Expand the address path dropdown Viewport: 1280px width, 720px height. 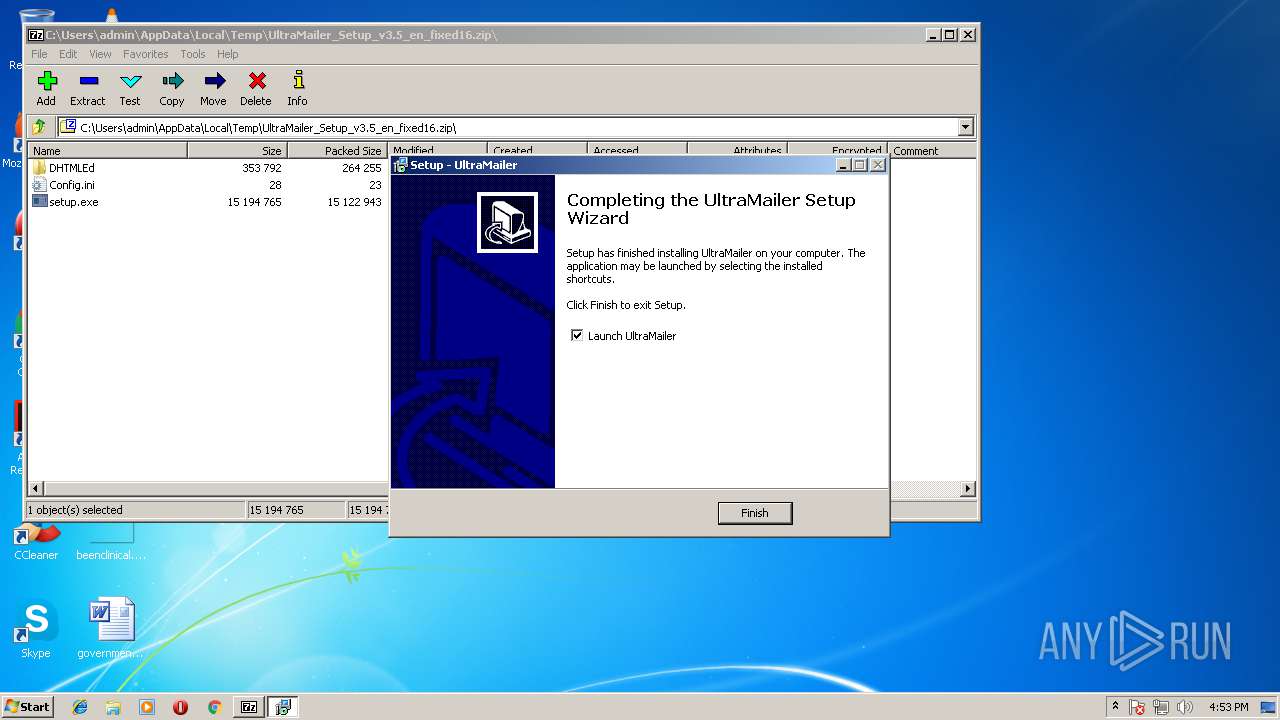coord(965,127)
